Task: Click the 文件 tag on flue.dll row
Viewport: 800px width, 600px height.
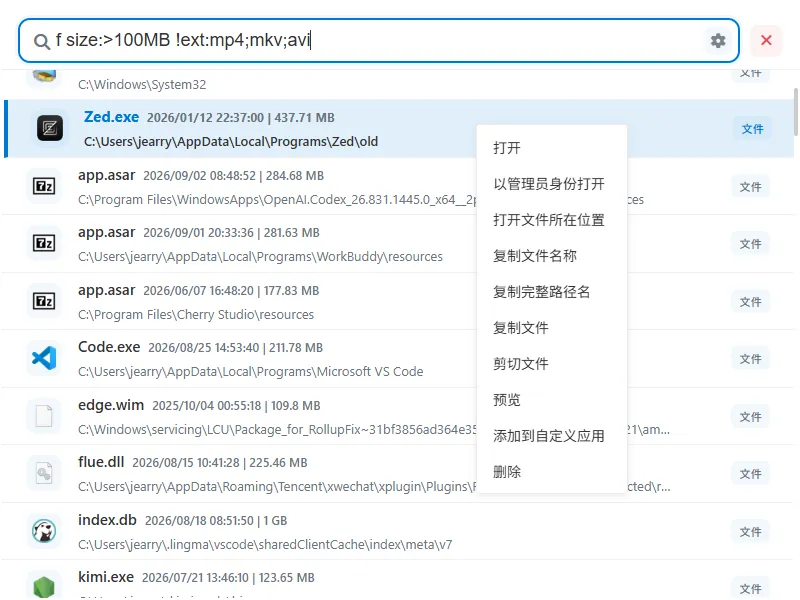Action: (751, 474)
